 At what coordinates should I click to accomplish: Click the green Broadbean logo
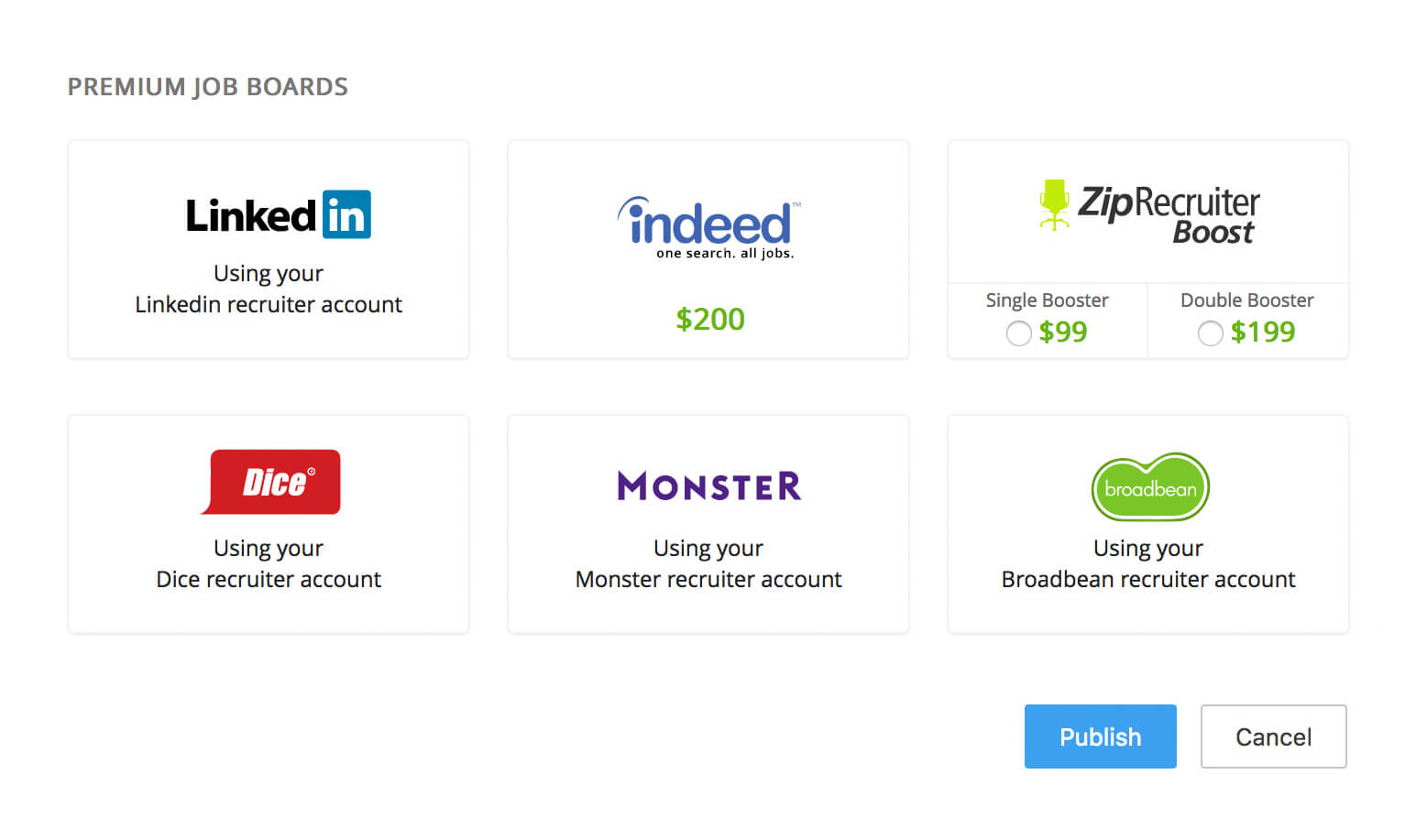1149,487
